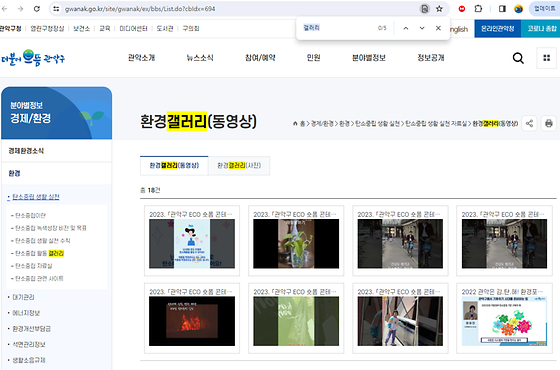The image size is (560, 370).
Task: Open 탄소중립 활동 갤러리 sidebar item
Action: tap(39, 254)
